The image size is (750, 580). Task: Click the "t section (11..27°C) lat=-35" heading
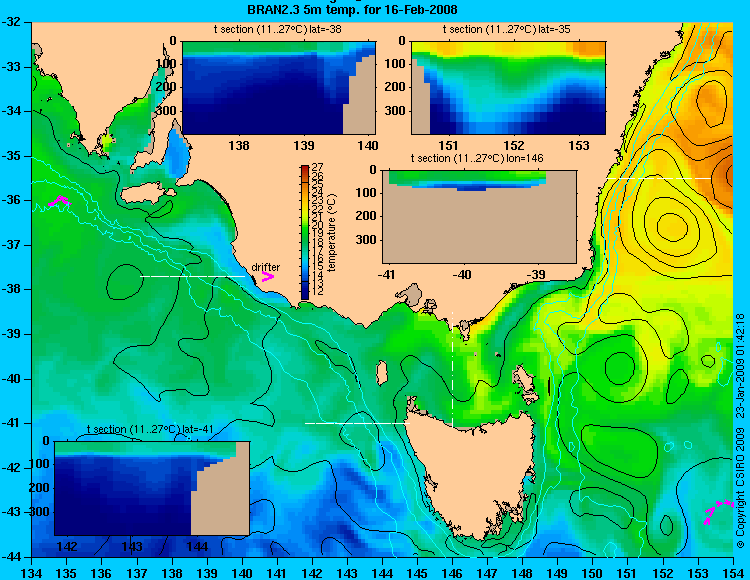click(x=507, y=29)
